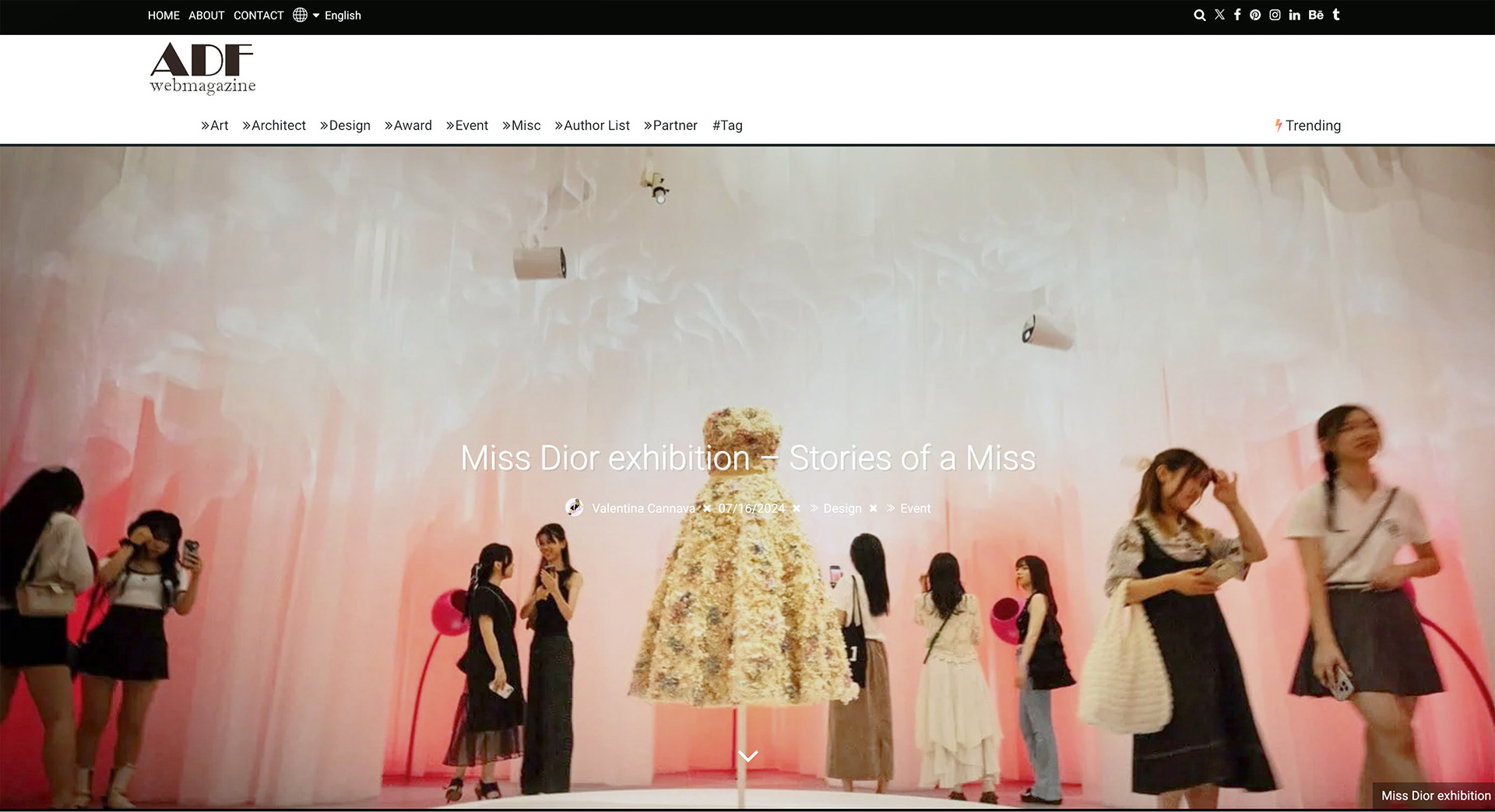Open the Miss Dior exhibition article title
This screenshot has height=812, width=1495.
coord(748,458)
